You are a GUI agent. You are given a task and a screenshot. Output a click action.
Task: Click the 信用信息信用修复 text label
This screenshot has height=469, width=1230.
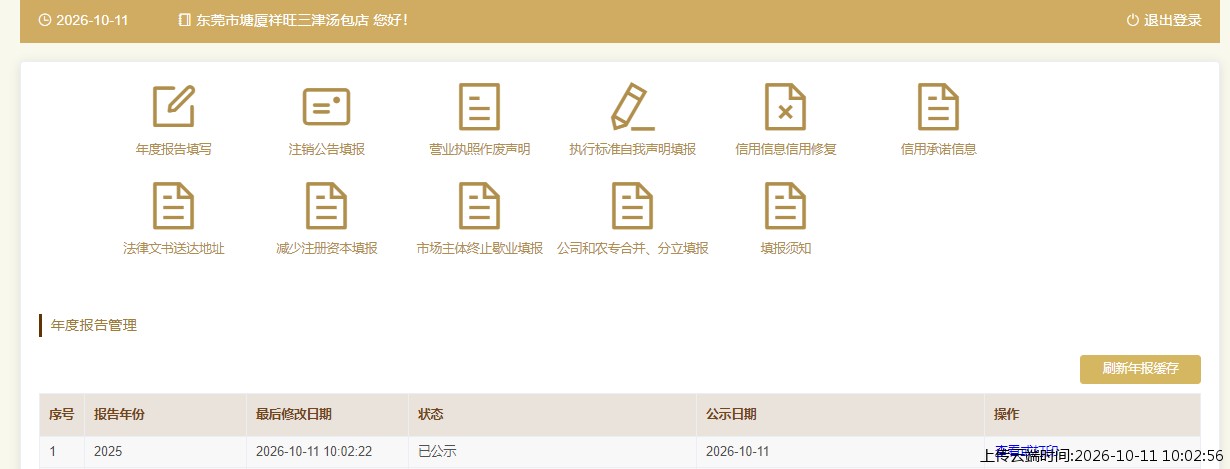[x=785, y=149]
